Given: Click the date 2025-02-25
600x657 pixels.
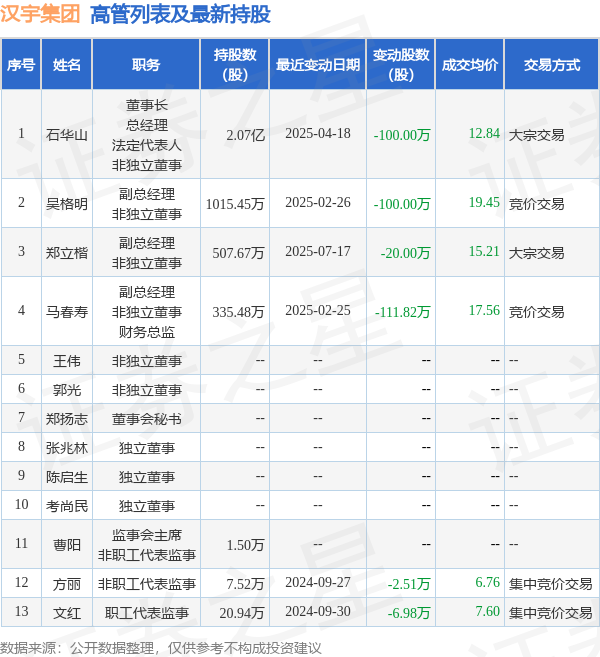Looking at the screenshot, I should click(318, 310).
